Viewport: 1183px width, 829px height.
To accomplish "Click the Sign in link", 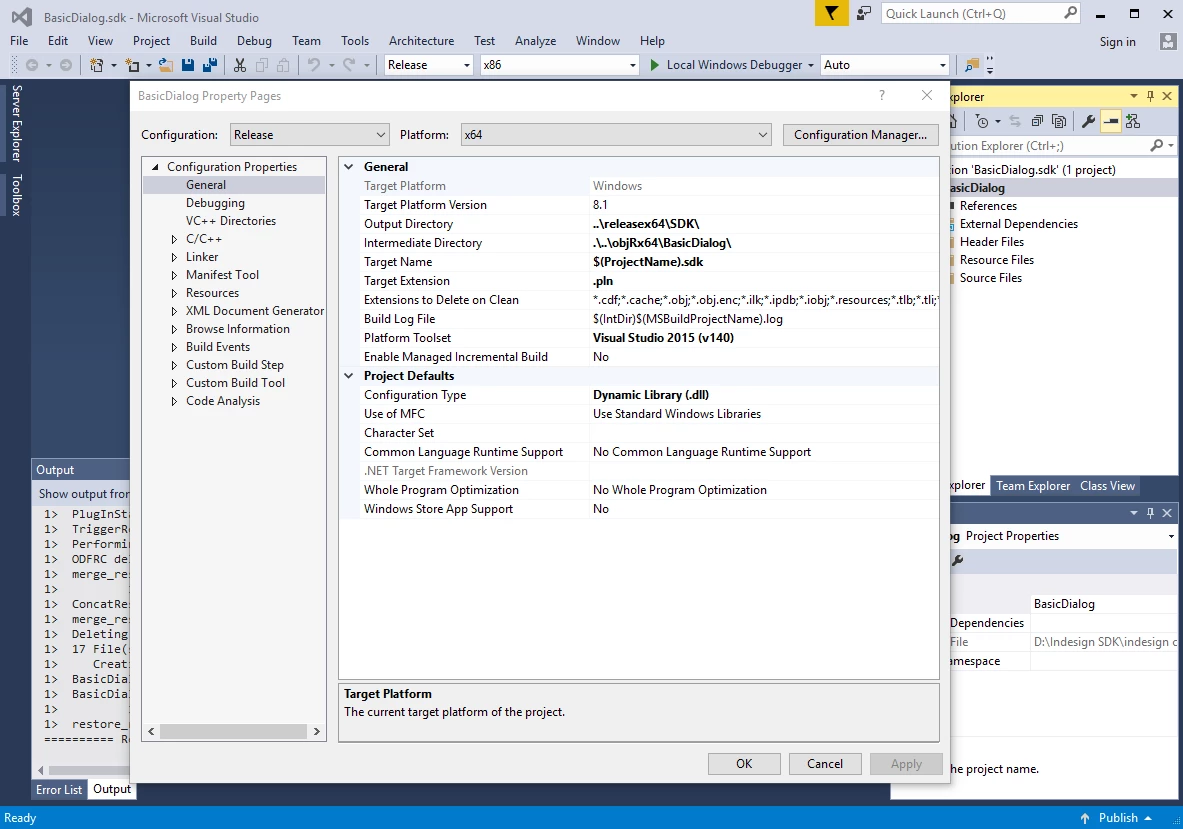I will click(x=1117, y=41).
